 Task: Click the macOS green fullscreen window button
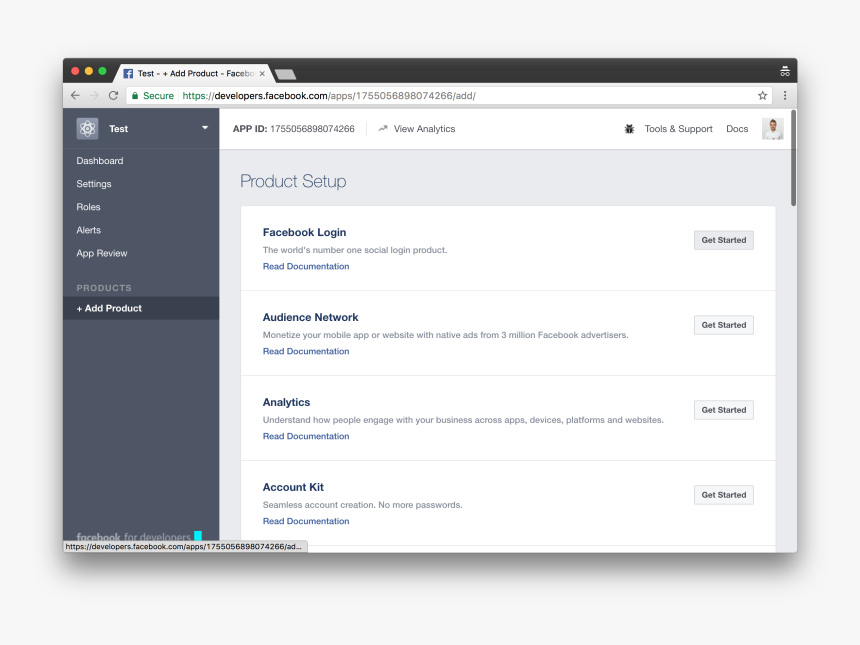tap(102, 71)
